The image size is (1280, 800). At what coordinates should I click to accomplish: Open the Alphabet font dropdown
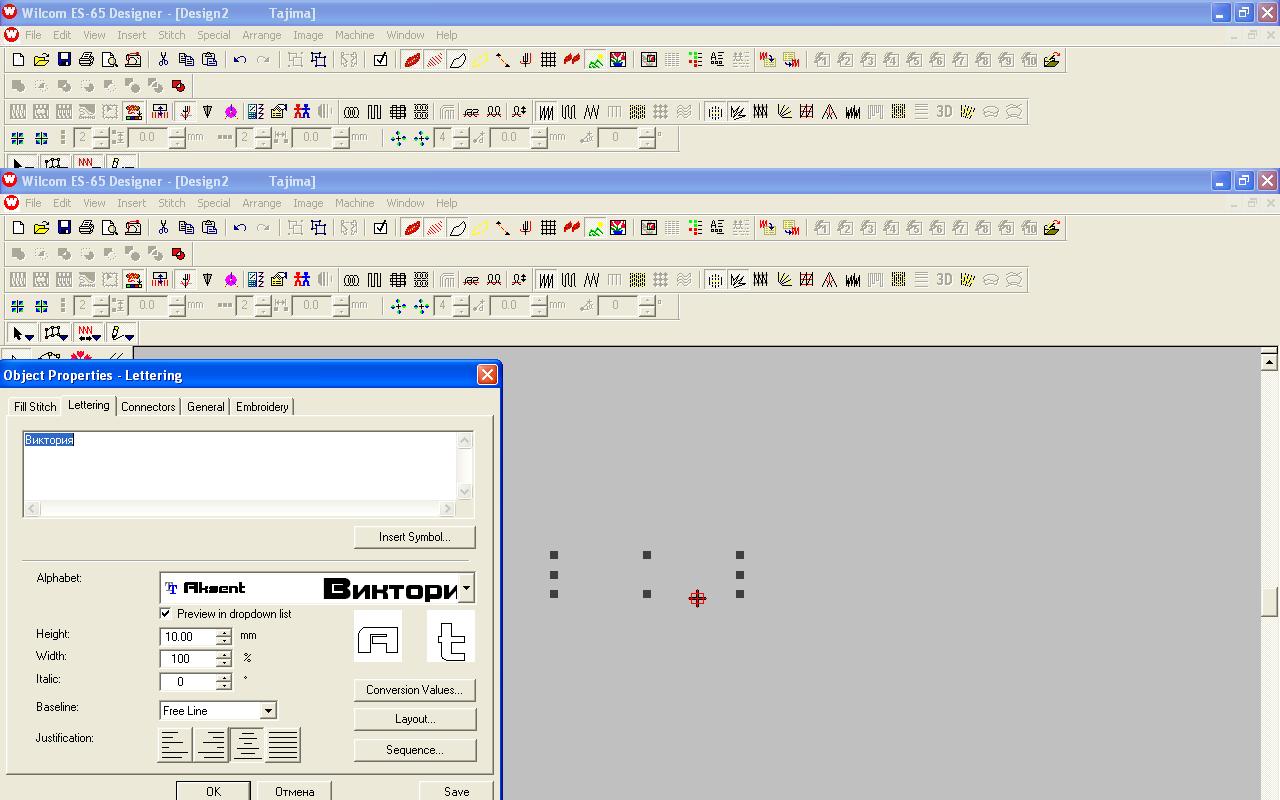click(466, 588)
